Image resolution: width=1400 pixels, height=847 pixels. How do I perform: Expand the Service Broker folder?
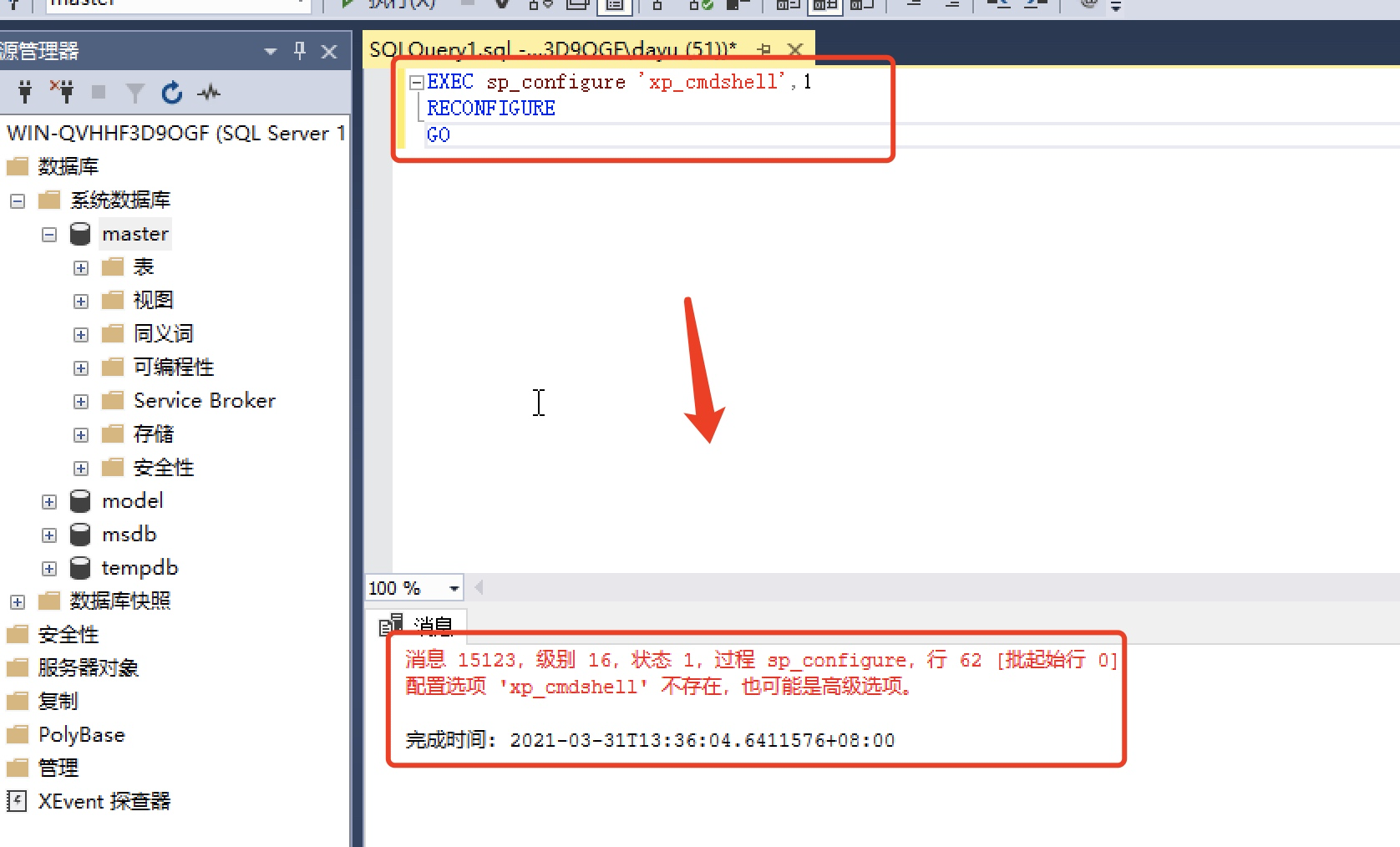pos(81,402)
